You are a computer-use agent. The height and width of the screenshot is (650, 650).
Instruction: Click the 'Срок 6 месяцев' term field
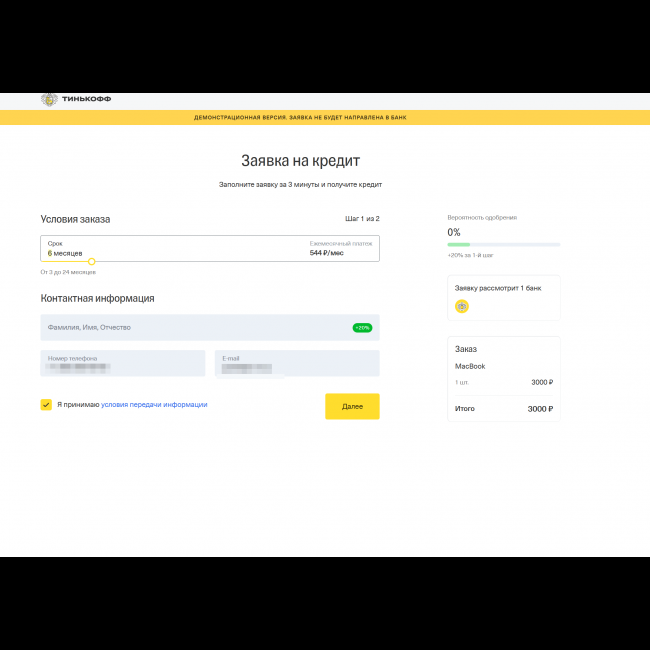click(x=70, y=248)
